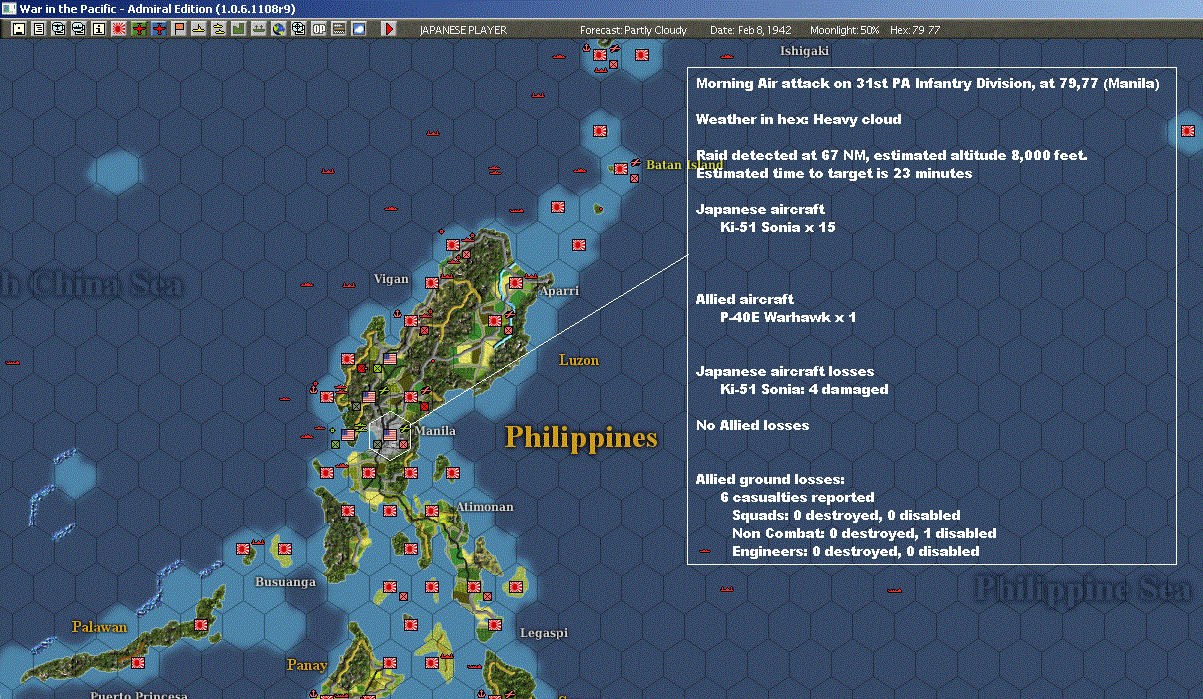1203x699 pixels.
Task: Click 'Ki-51 Sonia: 4 damaged' line
Action: point(804,389)
